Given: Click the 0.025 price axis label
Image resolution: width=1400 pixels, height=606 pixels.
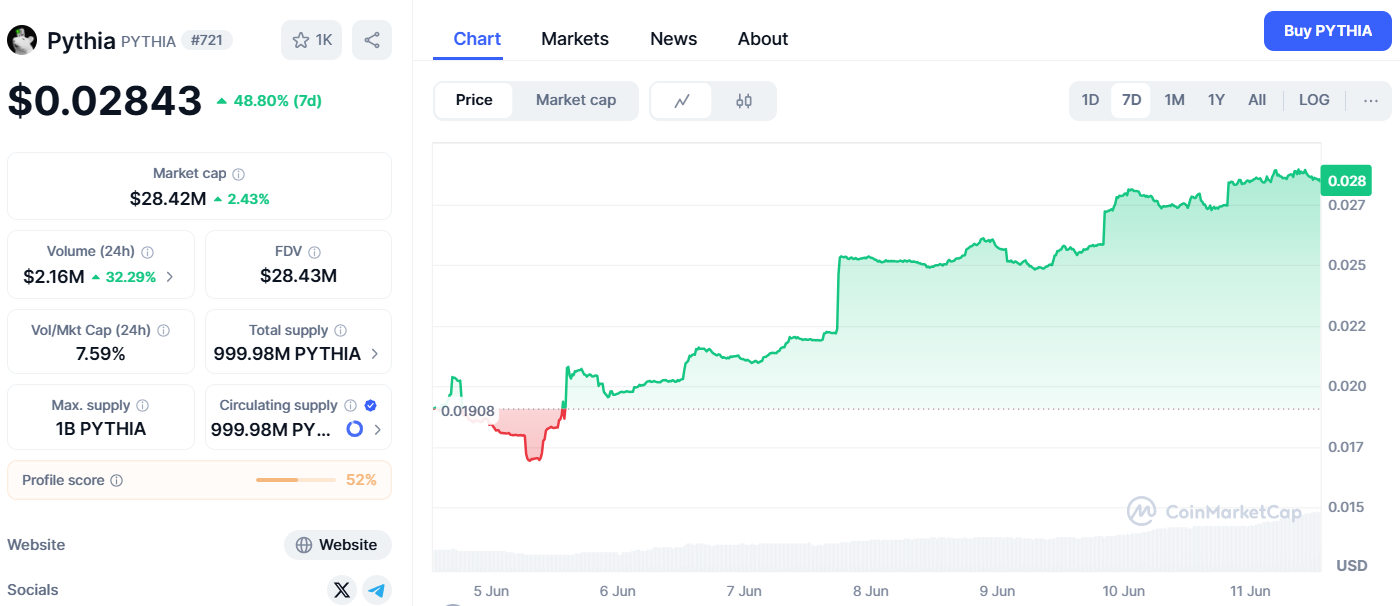Looking at the screenshot, I should click(1347, 265).
